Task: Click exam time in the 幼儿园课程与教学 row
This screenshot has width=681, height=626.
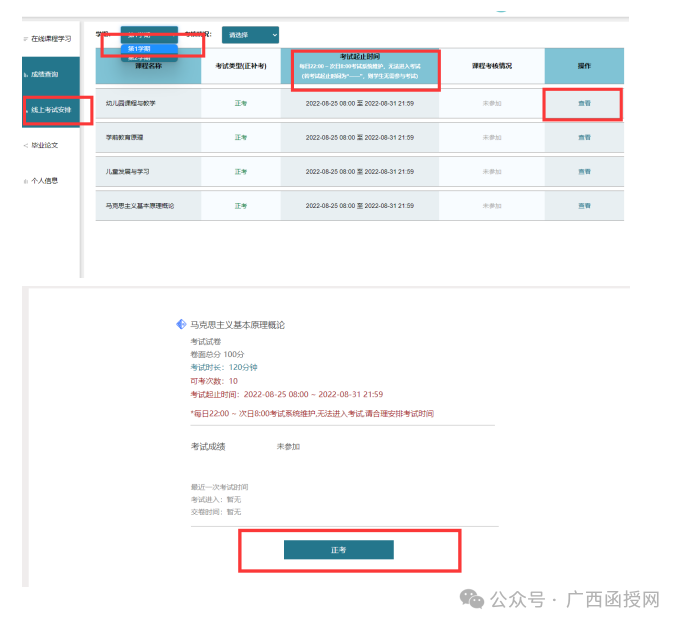Action: click(x=360, y=103)
